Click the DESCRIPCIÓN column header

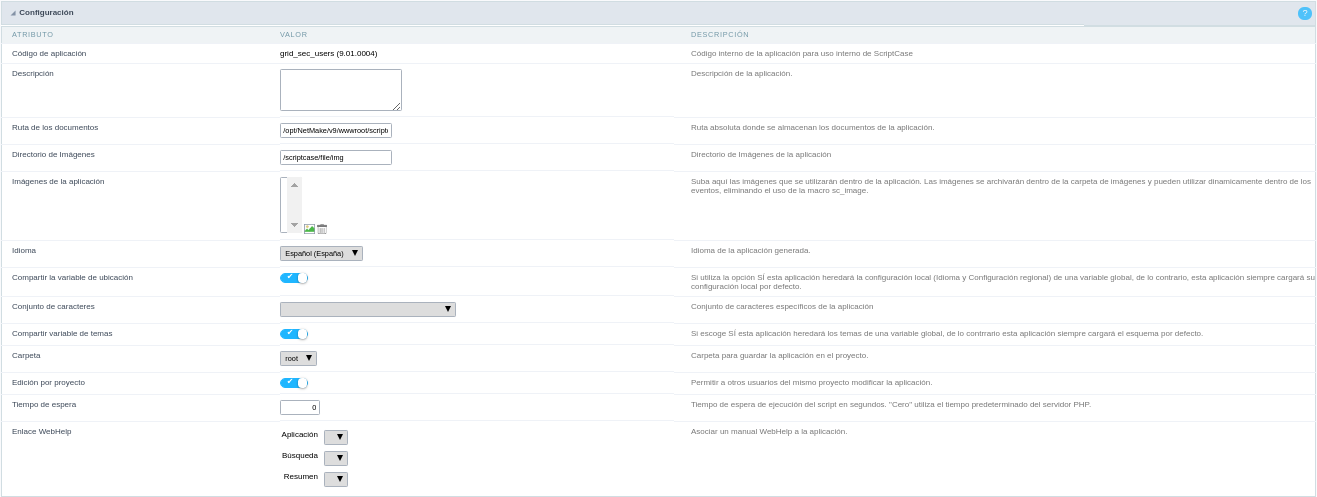(720, 35)
